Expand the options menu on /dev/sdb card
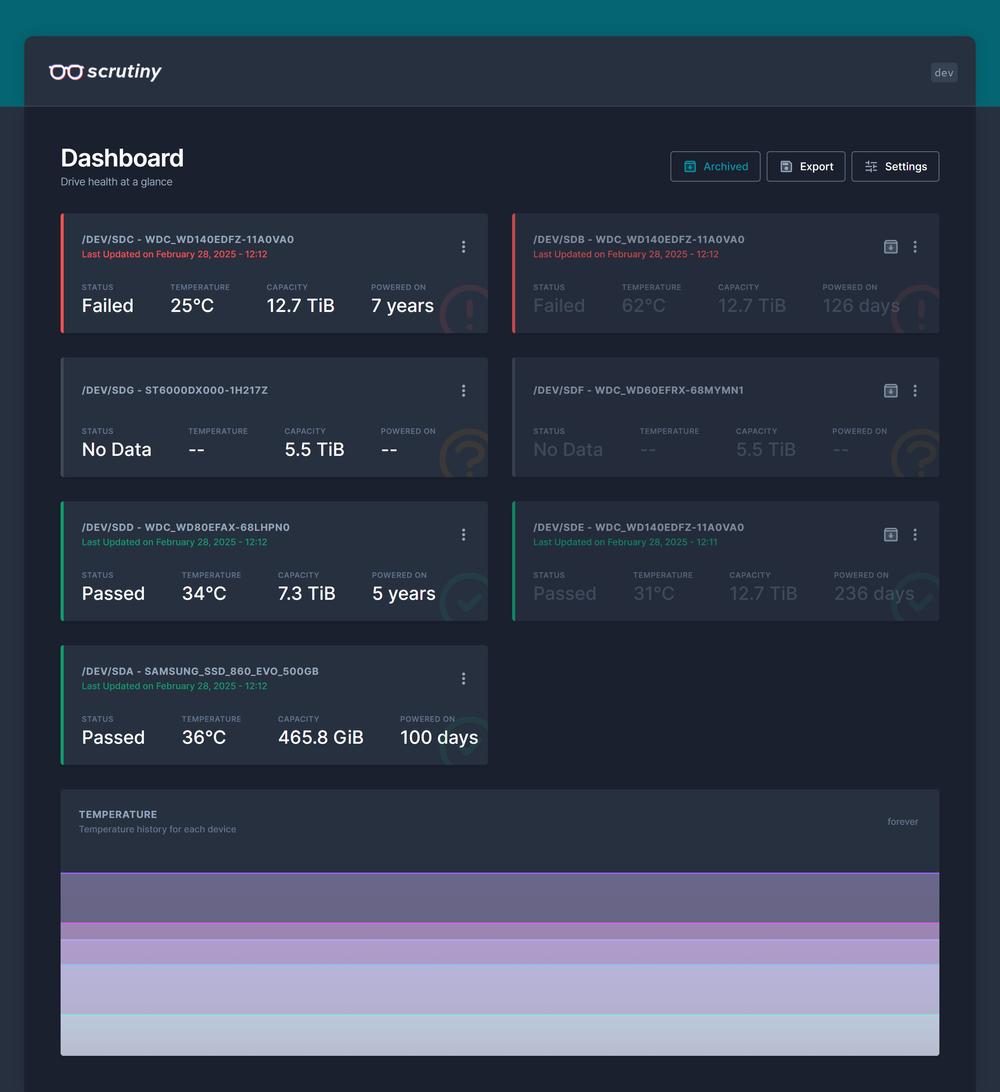1000x1092 pixels. 915,247
